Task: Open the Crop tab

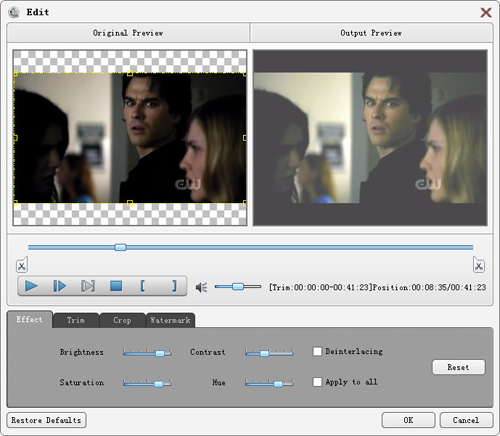Action: point(122,320)
